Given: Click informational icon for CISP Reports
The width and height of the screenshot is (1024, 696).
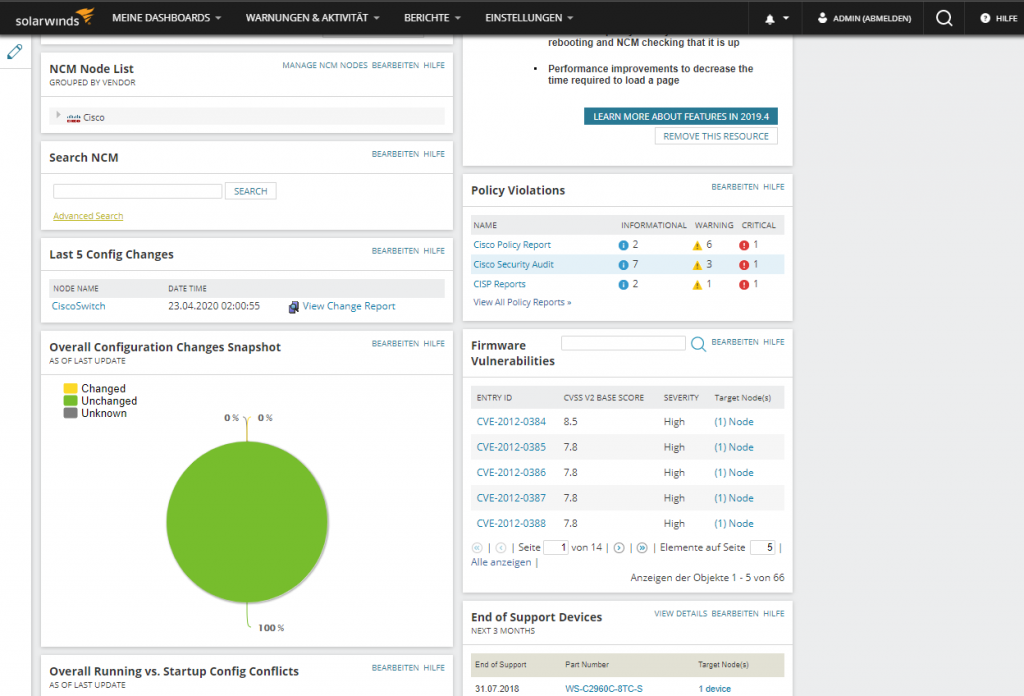Looking at the screenshot, I should [x=624, y=285].
